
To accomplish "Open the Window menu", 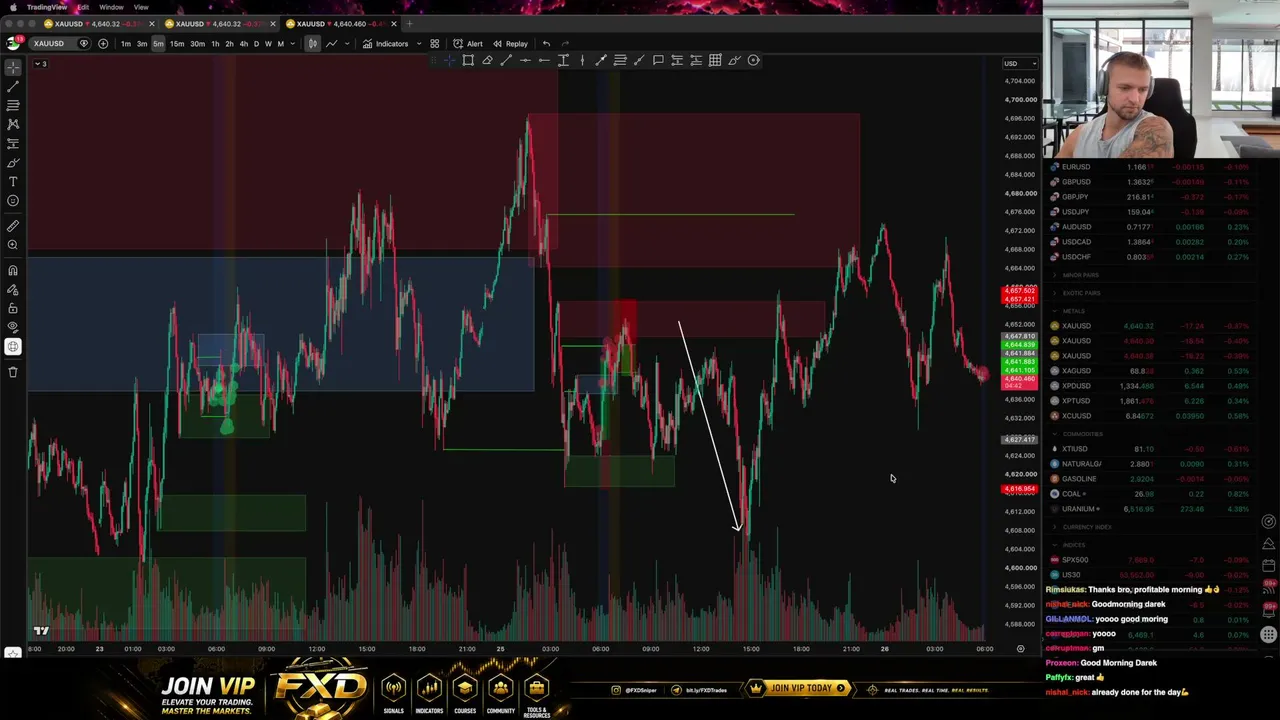I will tap(111, 7).
